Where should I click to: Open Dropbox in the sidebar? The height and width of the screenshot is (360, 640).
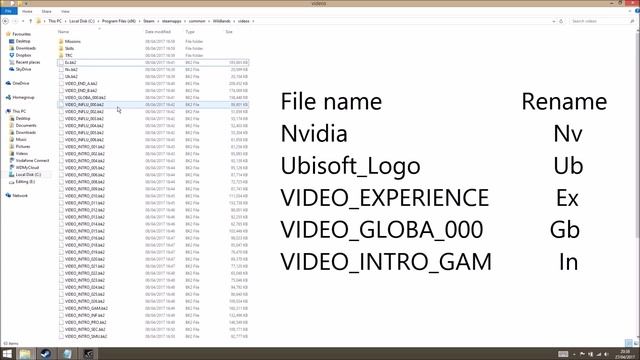pos(20,55)
